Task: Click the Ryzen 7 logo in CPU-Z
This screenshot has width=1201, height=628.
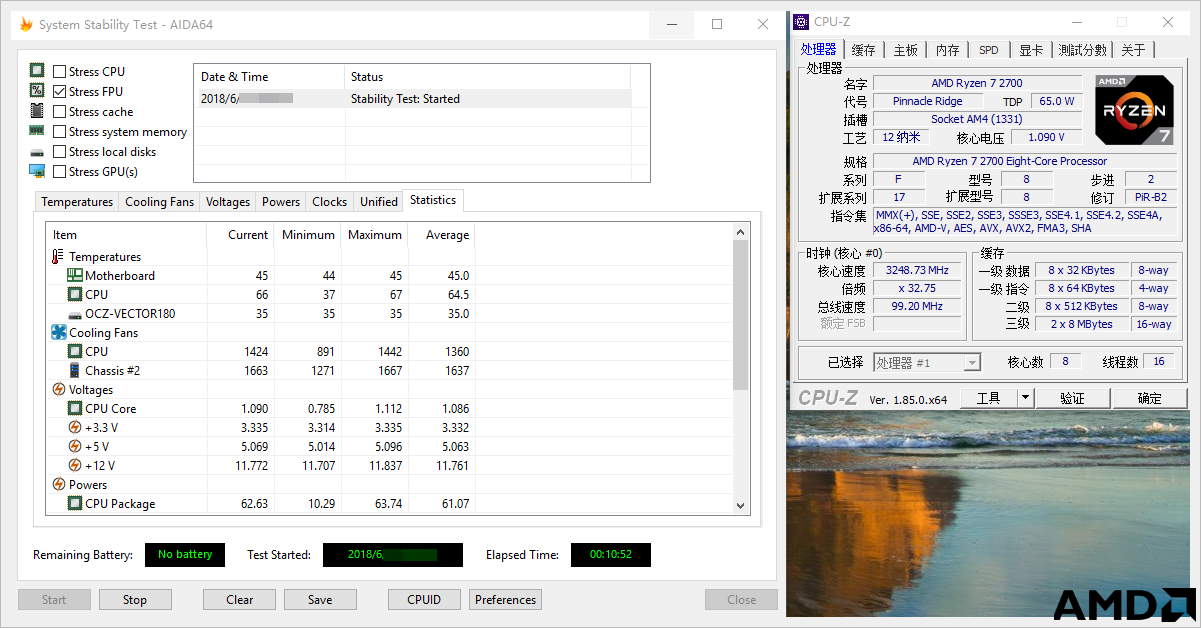Action: point(1134,109)
